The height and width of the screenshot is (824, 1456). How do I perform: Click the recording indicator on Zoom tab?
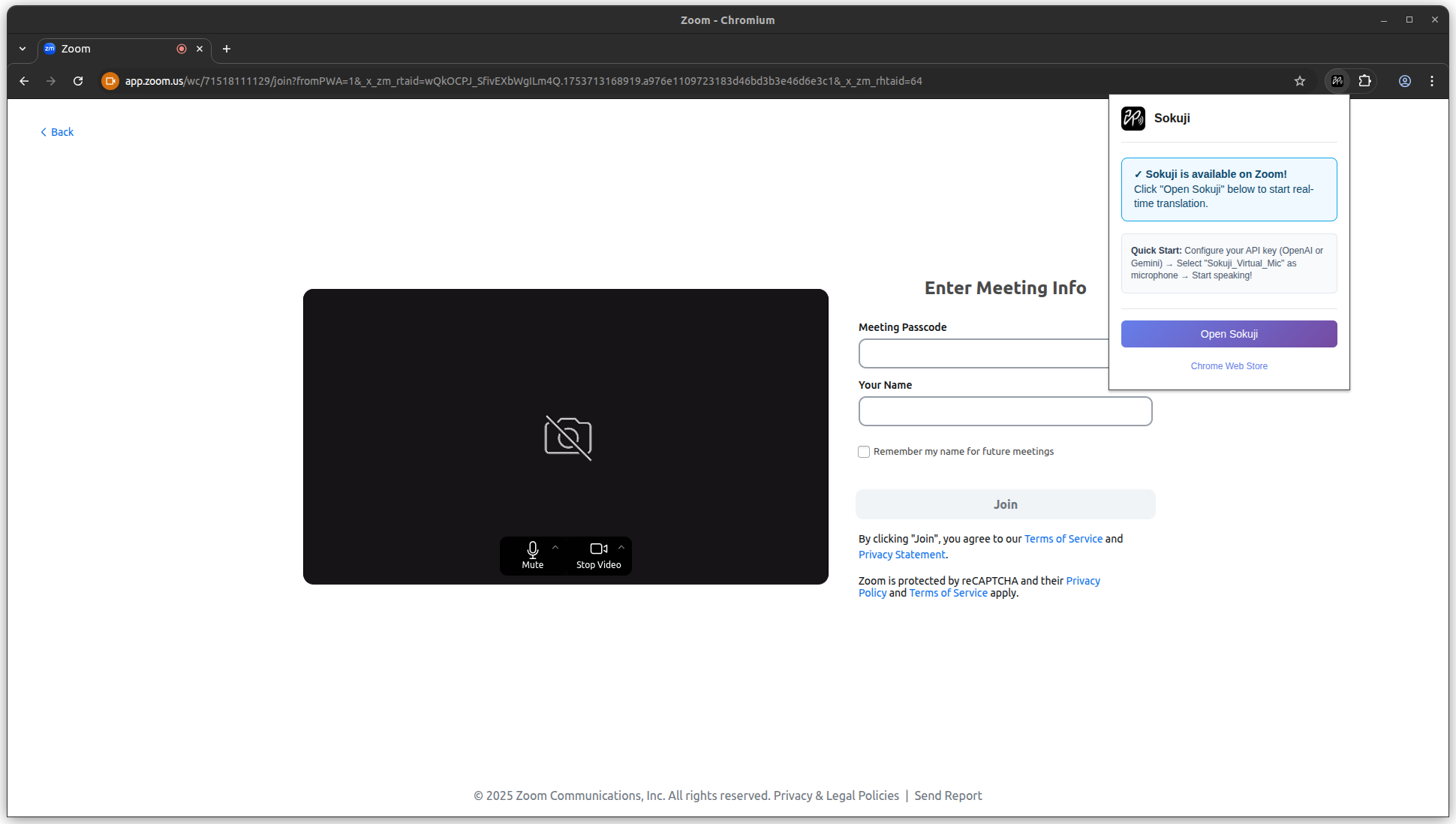coord(181,49)
